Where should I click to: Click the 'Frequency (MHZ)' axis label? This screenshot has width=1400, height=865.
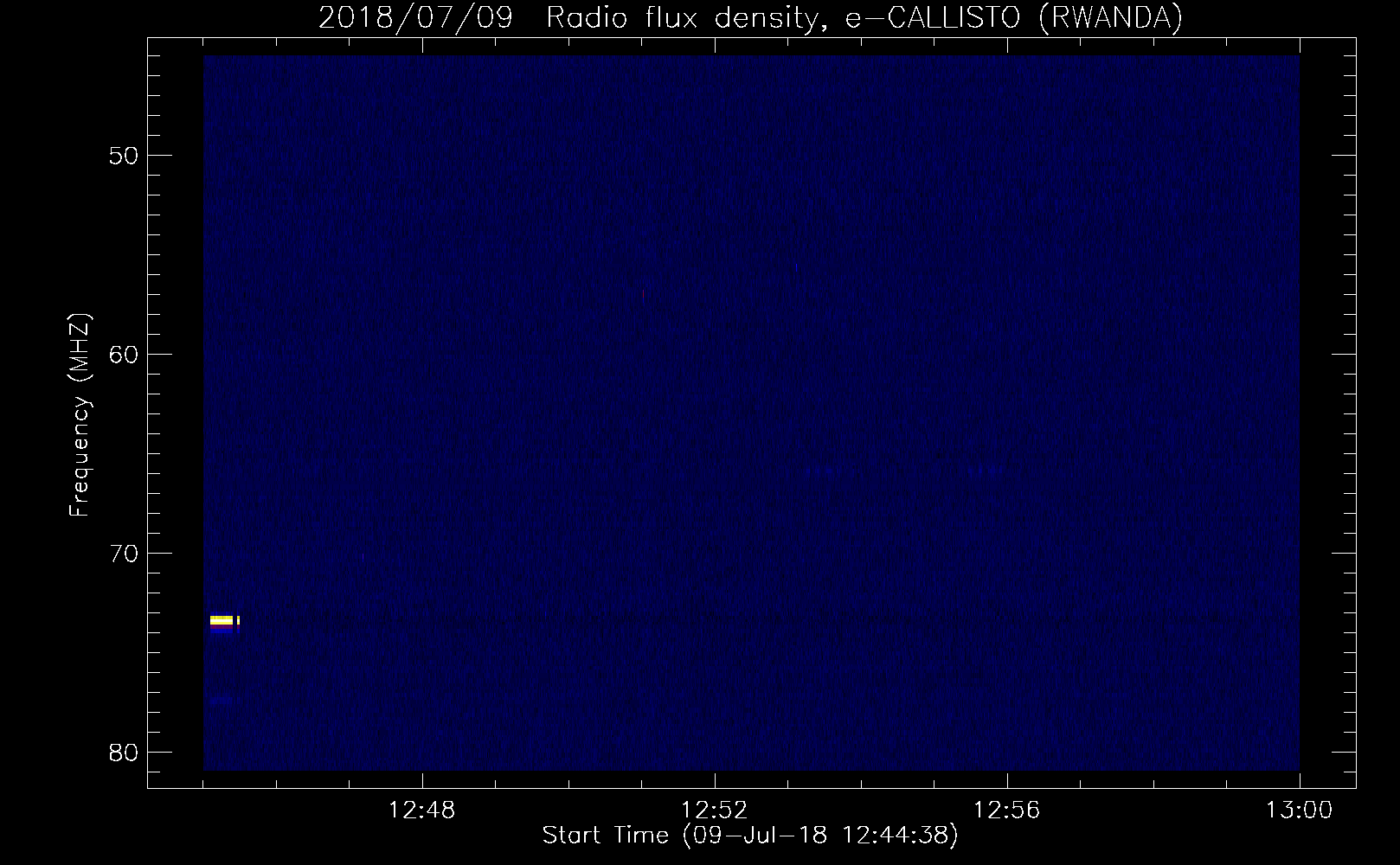coord(80,415)
